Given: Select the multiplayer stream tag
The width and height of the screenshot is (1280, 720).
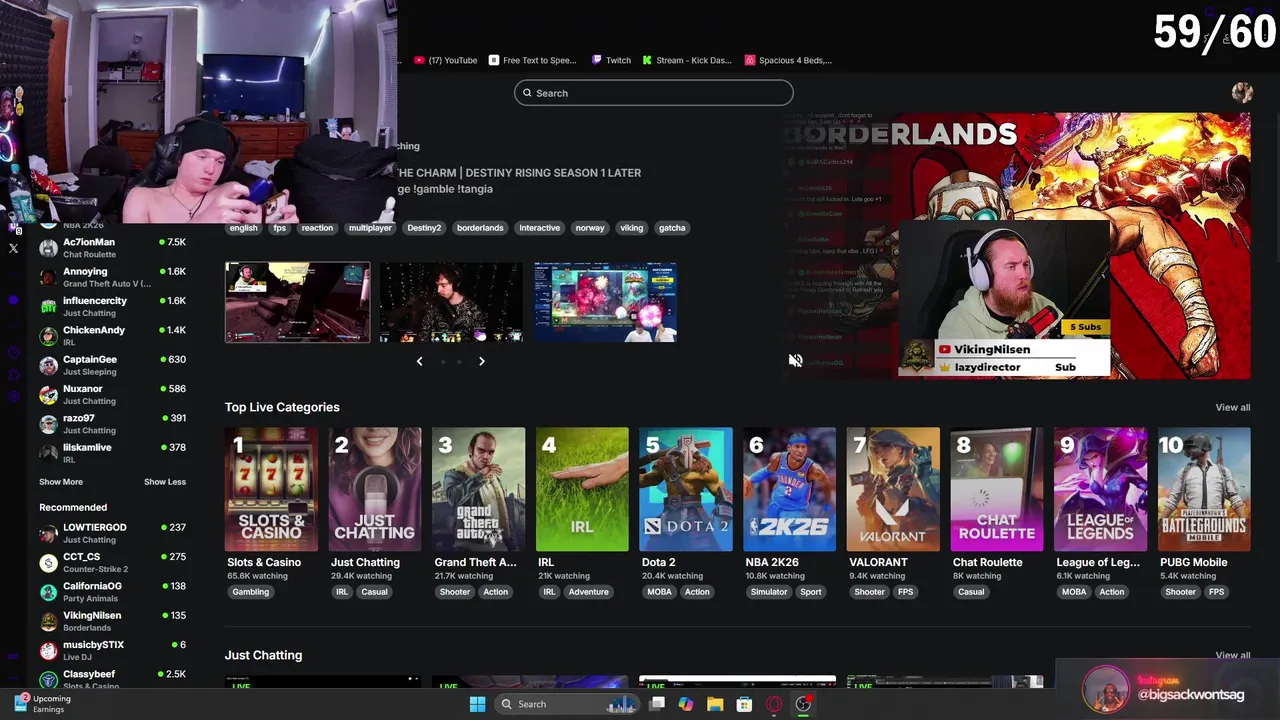Looking at the screenshot, I should click(370, 228).
